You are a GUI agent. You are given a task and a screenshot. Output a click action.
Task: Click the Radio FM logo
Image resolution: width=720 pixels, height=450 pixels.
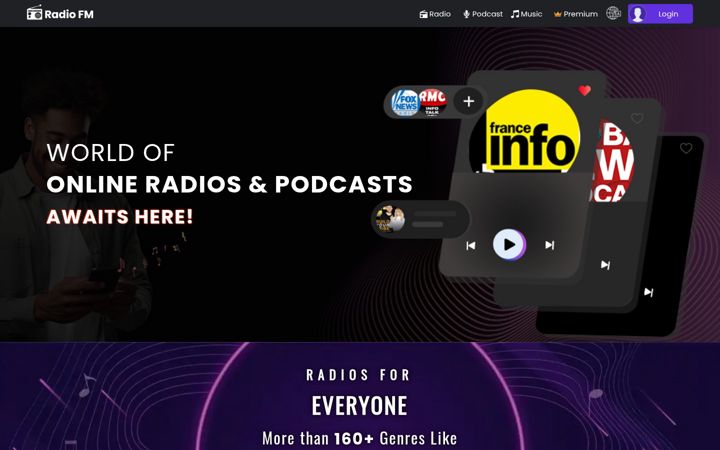(x=60, y=14)
